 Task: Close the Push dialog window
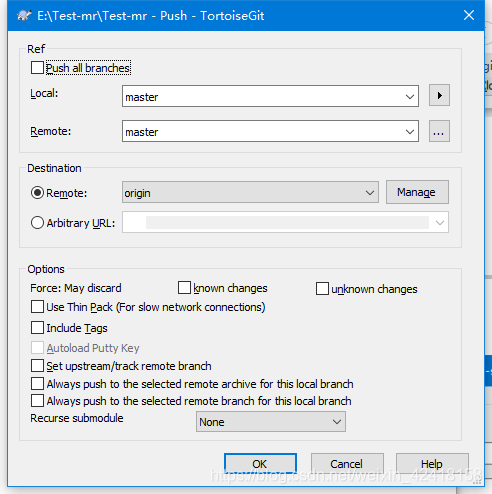click(469, 15)
